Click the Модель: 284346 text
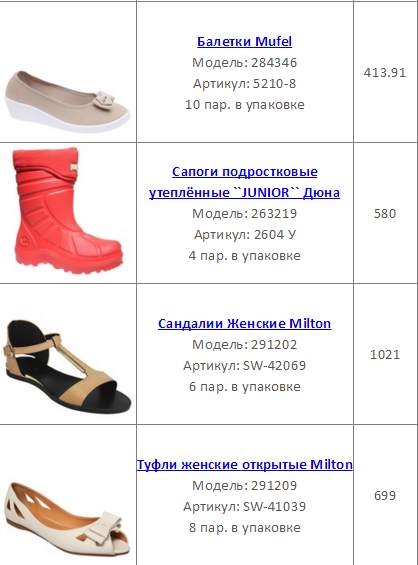Viewport: 418px width, 565px height. coord(244,63)
